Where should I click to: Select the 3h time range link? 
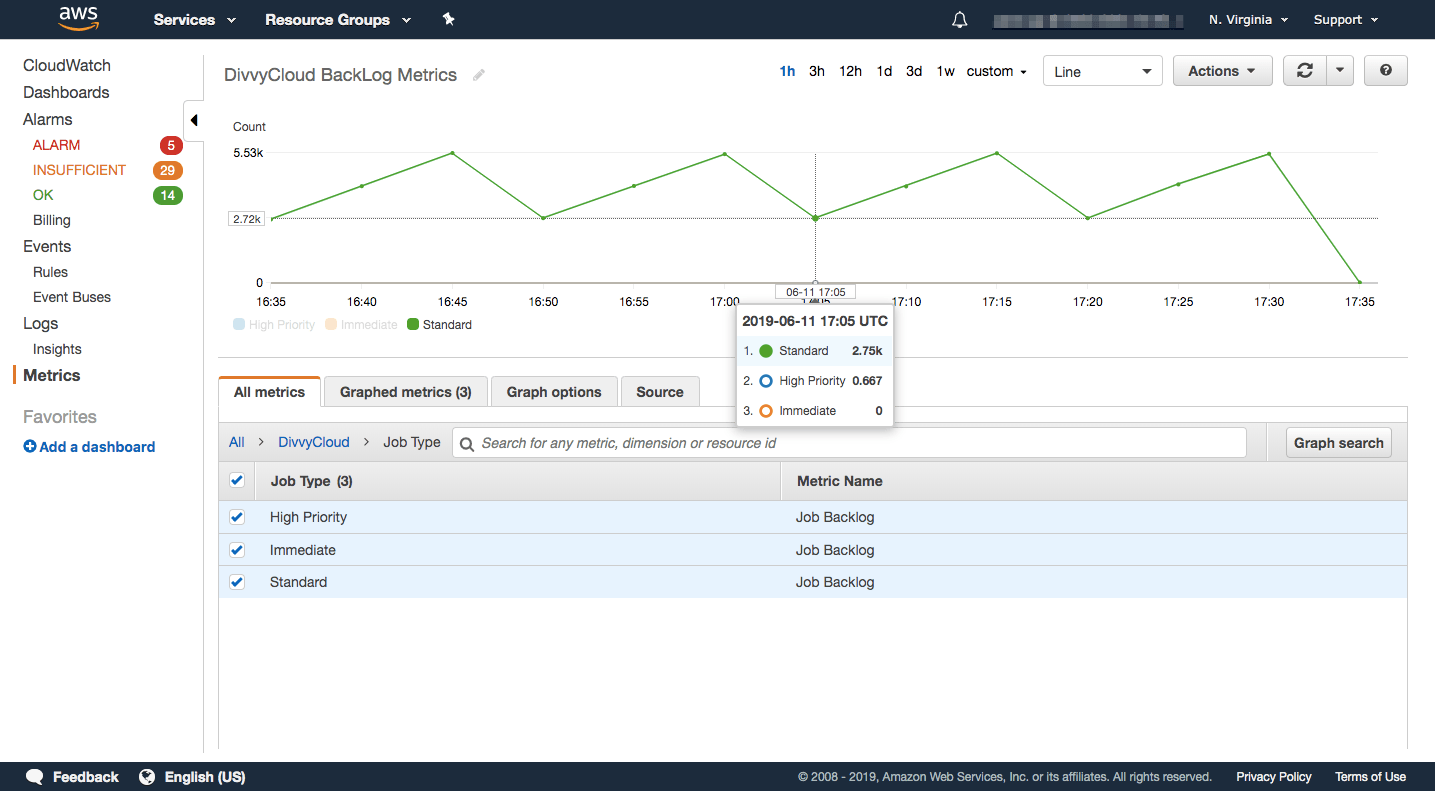coord(817,71)
